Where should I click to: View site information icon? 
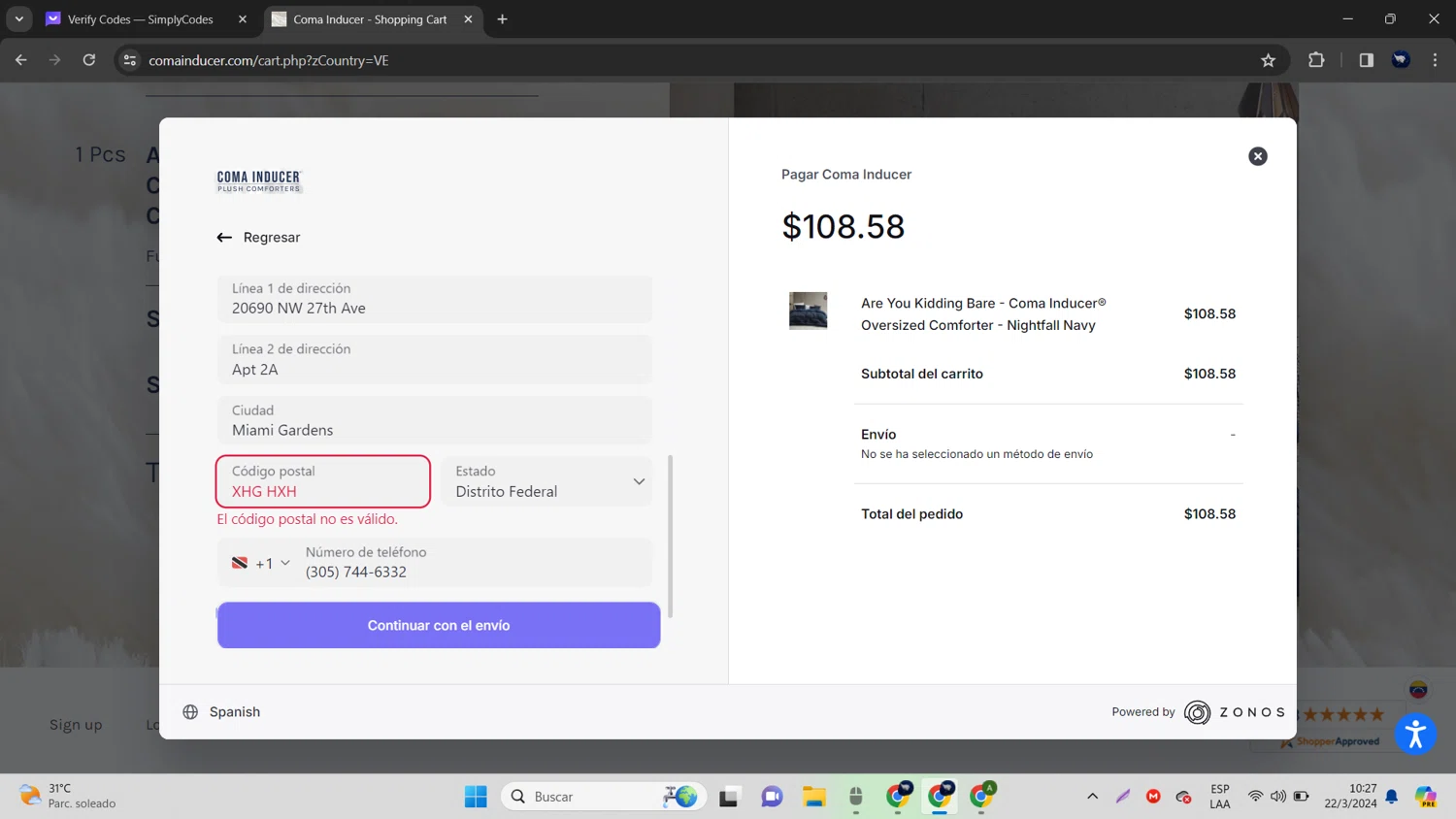tap(129, 60)
